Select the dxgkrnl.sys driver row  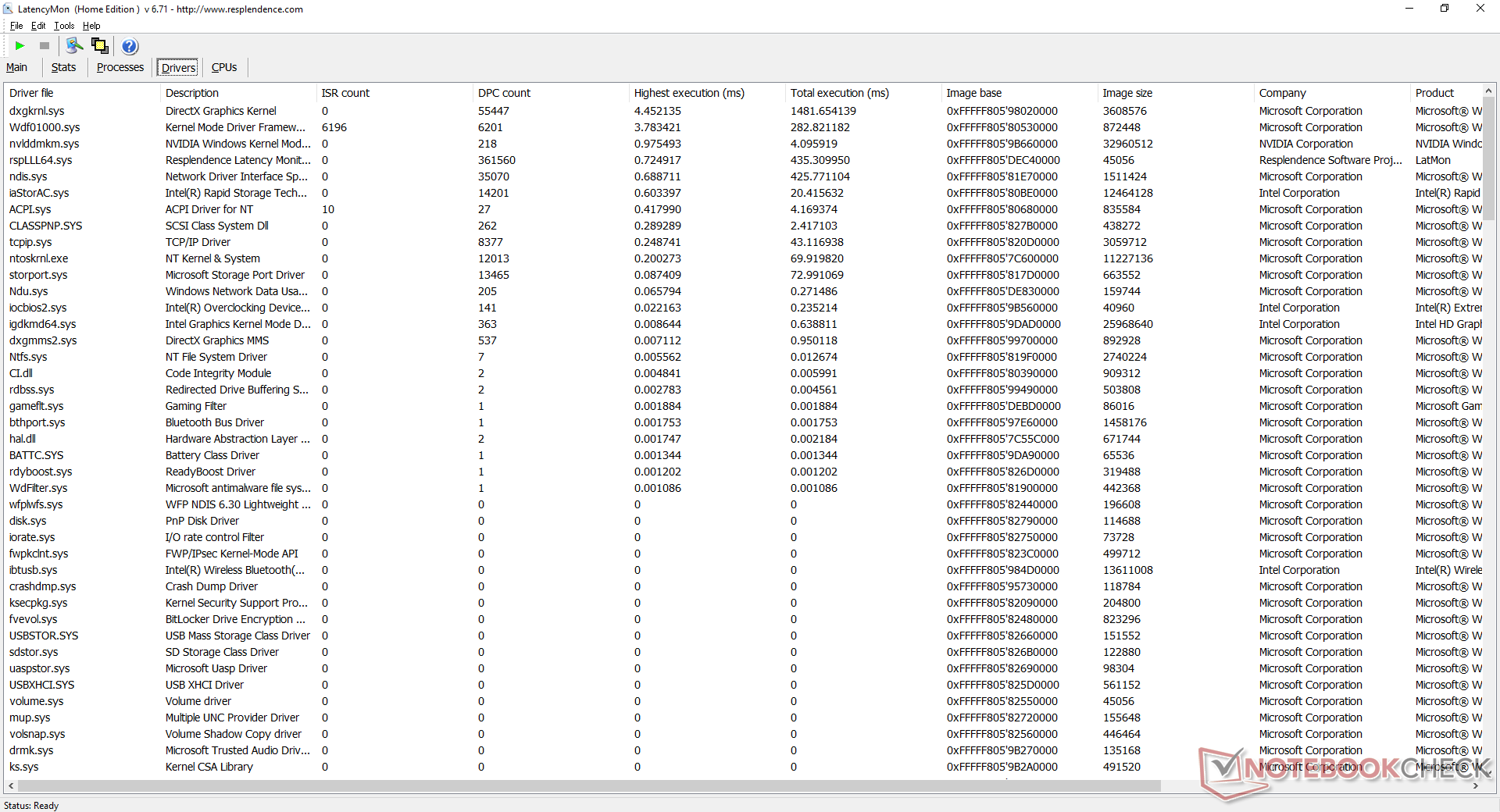point(743,111)
